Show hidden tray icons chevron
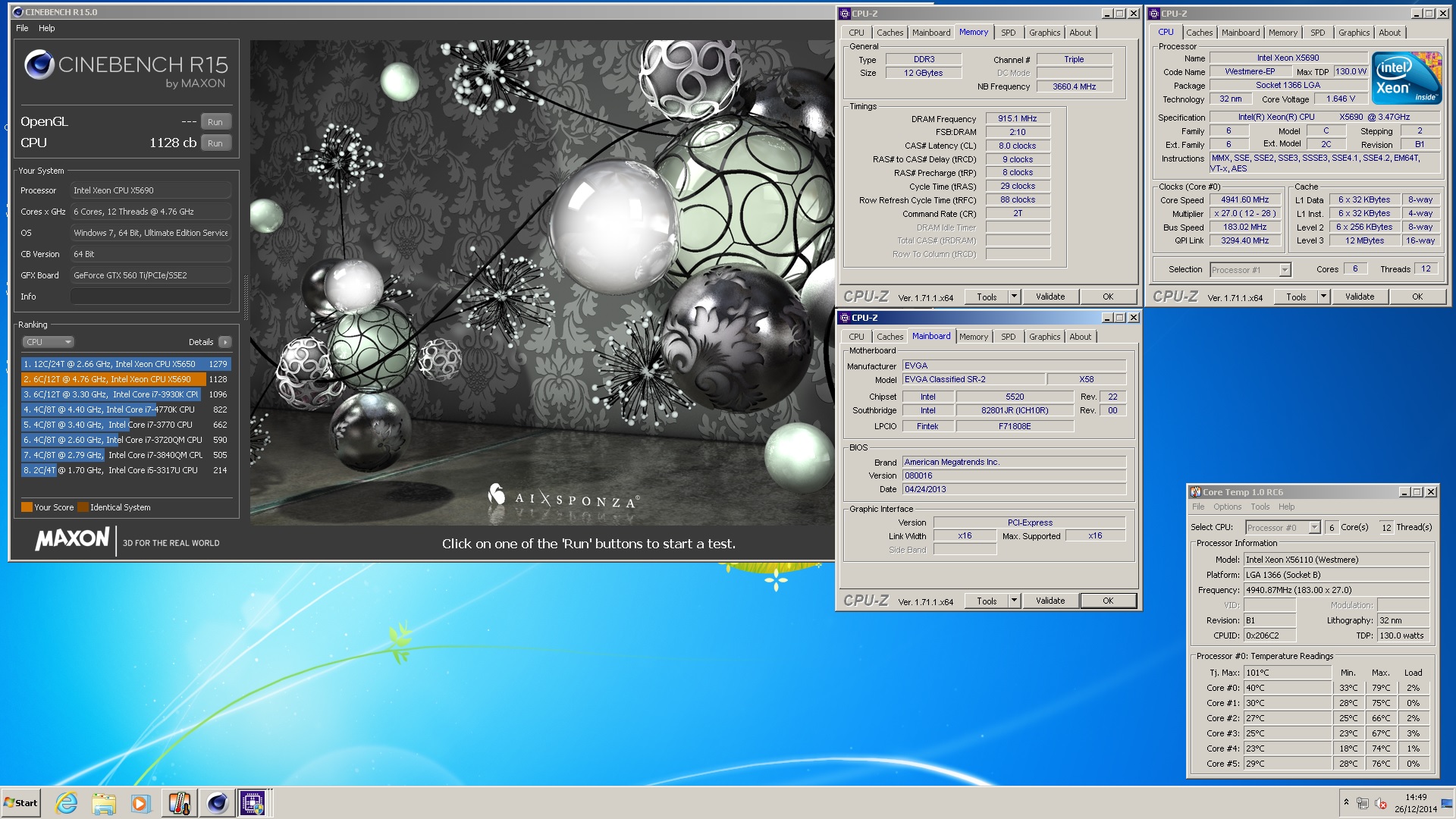Viewport: 1456px width, 819px height. (1346, 802)
